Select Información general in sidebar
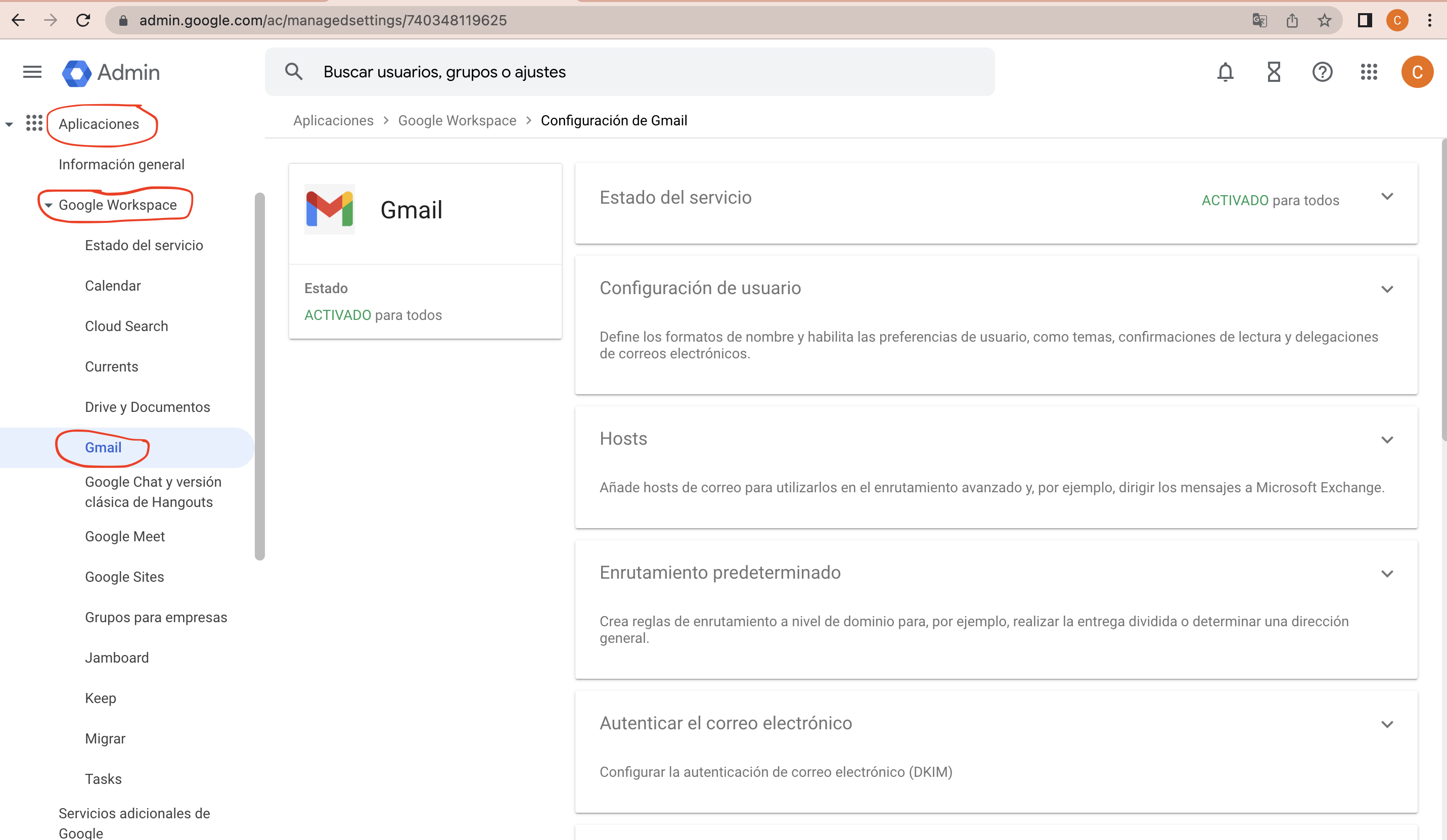The width and height of the screenshot is (1447, 840). point(122,164)
